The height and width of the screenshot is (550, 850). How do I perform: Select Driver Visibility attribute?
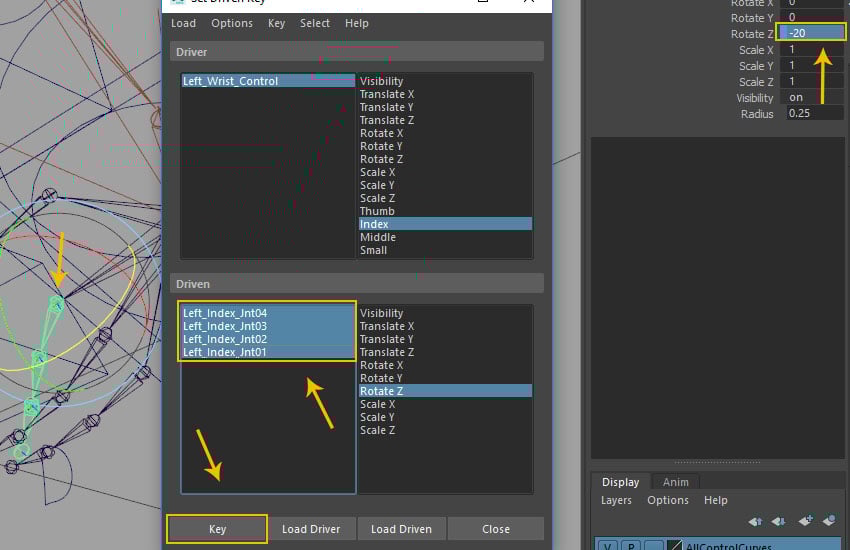pos(445,81)
